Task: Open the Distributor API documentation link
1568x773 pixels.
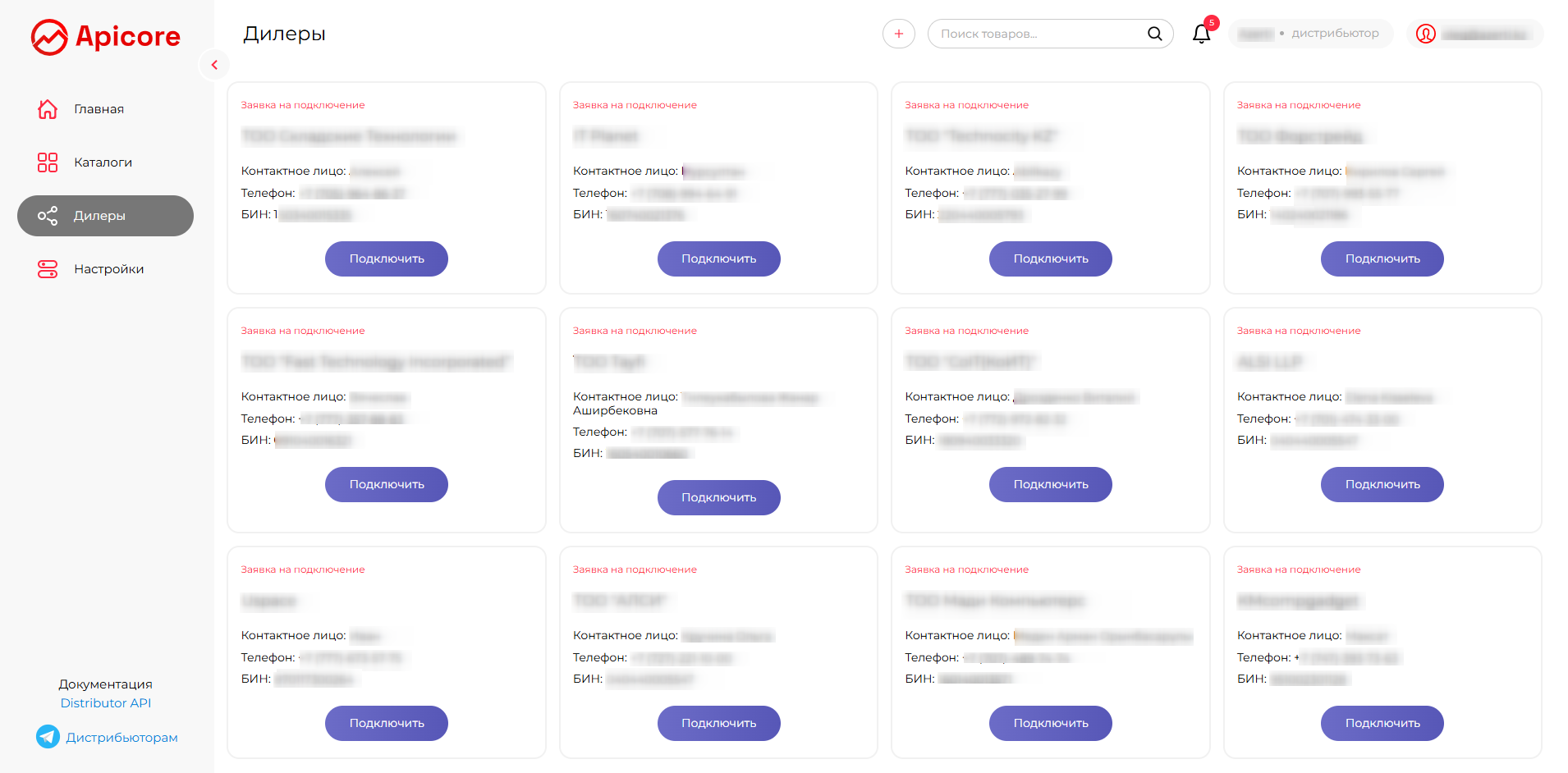Action: (x=106, y=703)
